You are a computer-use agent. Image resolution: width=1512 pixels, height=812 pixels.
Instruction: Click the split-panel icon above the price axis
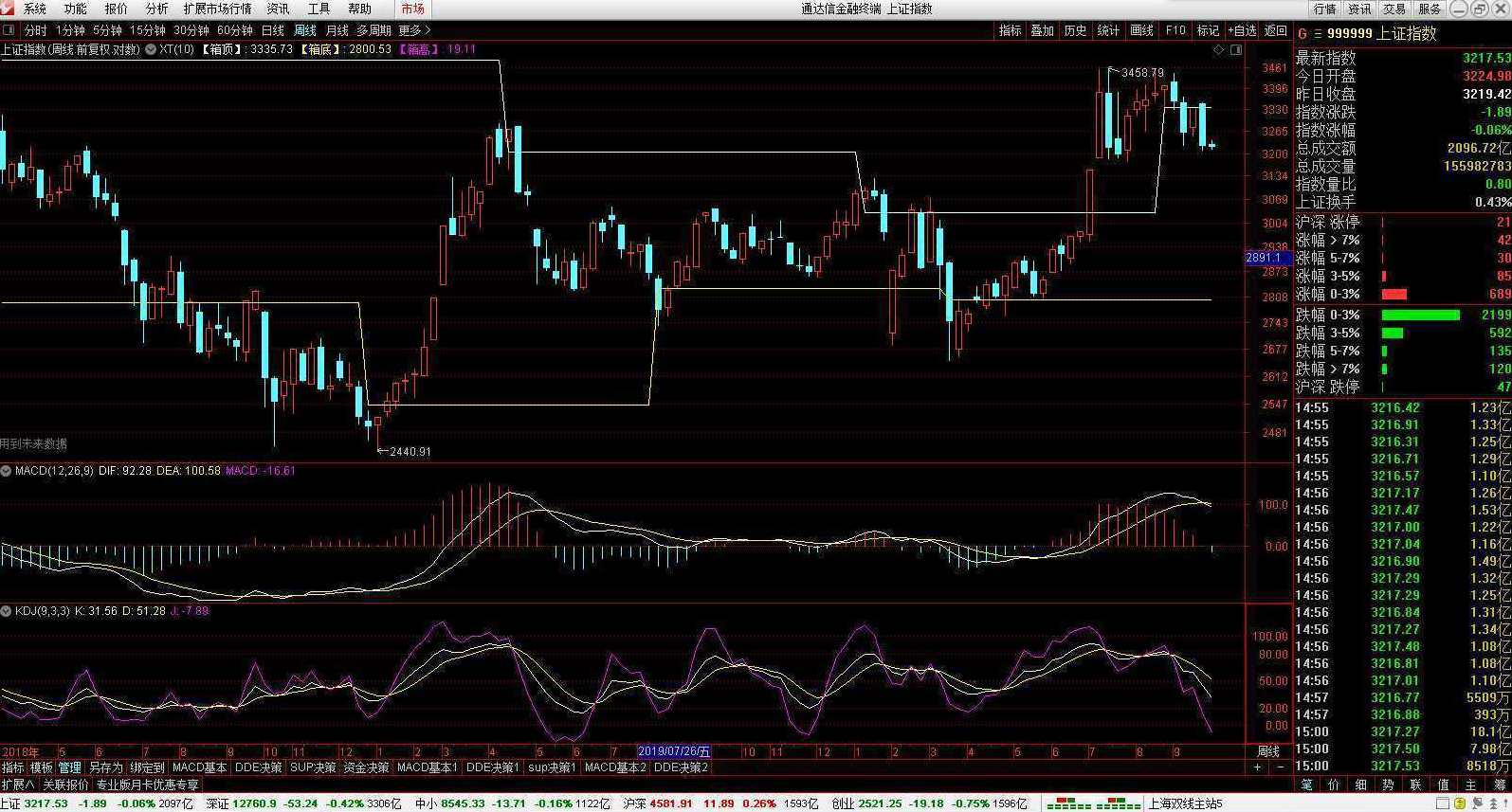[x=1235, y=50]
